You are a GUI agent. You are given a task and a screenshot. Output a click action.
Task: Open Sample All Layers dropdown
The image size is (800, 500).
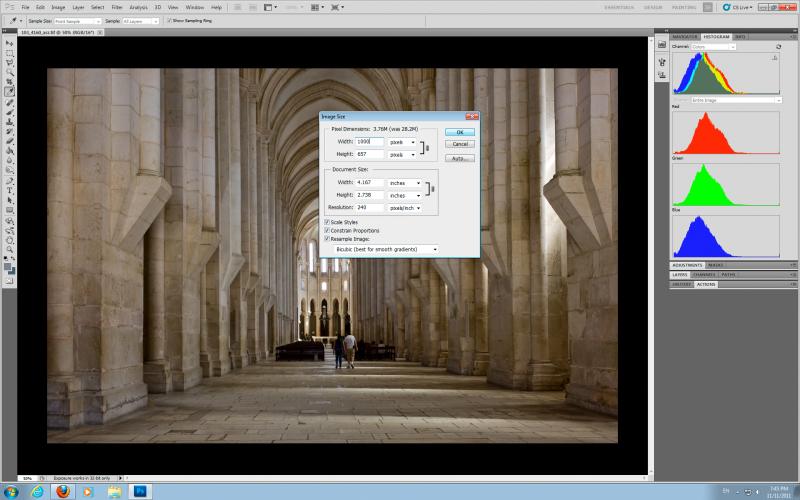[x=140, y=21]
